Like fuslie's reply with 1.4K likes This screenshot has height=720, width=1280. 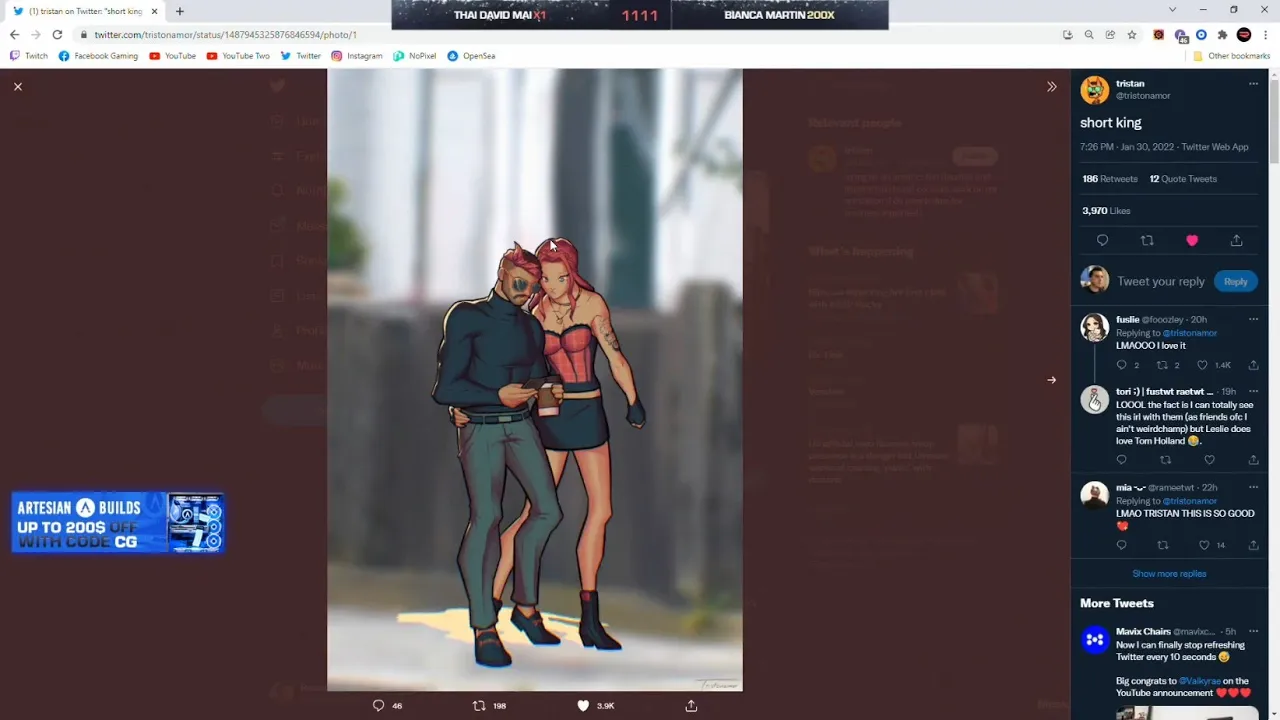(x=1202, y=366)
